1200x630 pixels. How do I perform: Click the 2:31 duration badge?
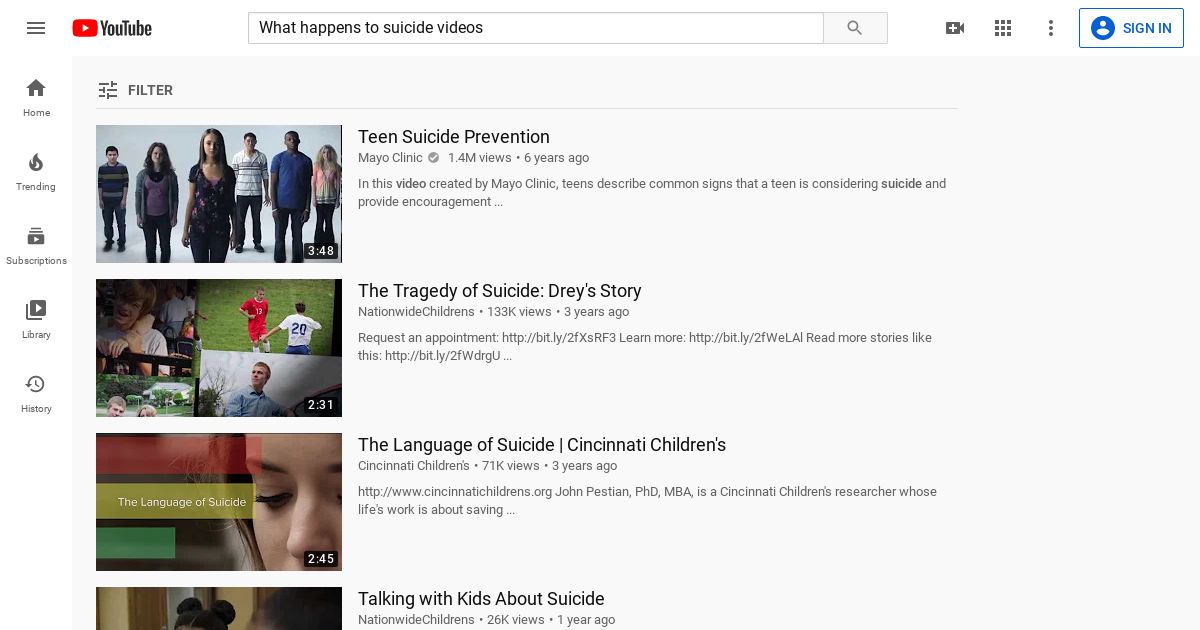click(x=321, y=405)
